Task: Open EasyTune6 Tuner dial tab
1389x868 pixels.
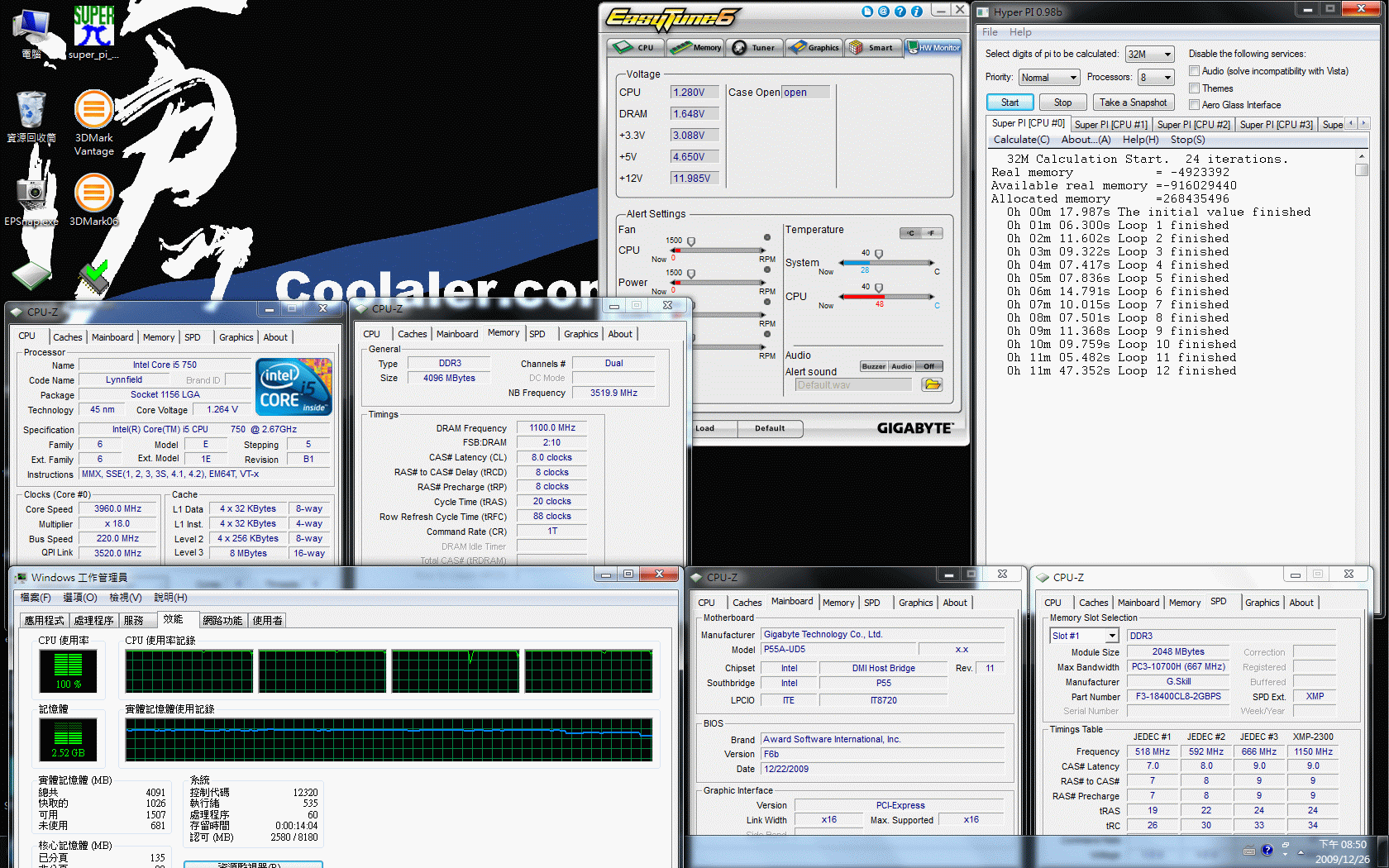Action: coord(754,47)
